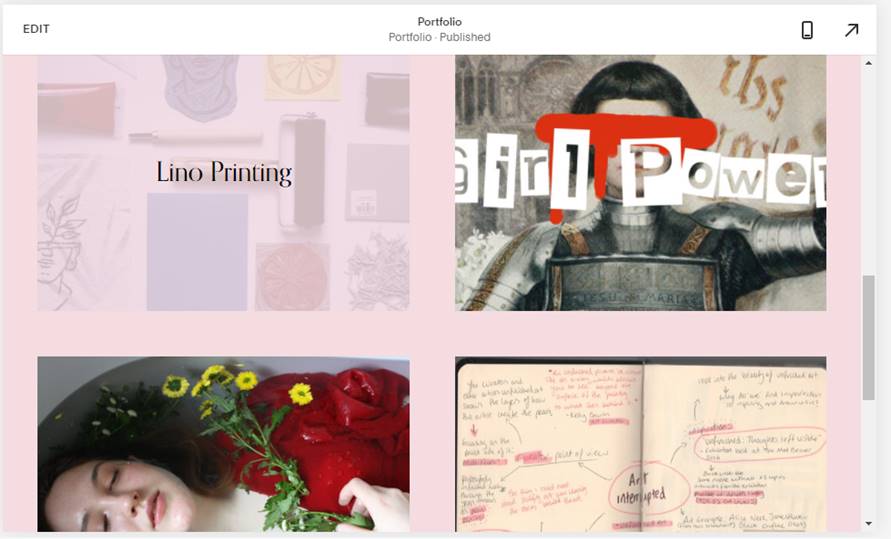The image size is (891, 539).
Task: Click the scrollbar down arrow
Action: [x=868, y=524]
